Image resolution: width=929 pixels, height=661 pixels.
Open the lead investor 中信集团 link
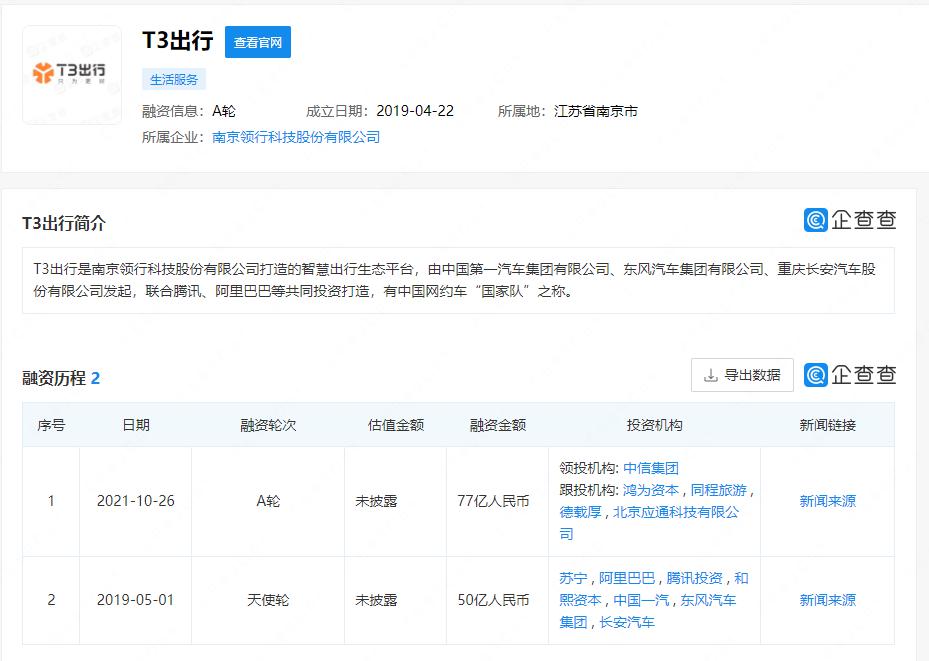651,469
